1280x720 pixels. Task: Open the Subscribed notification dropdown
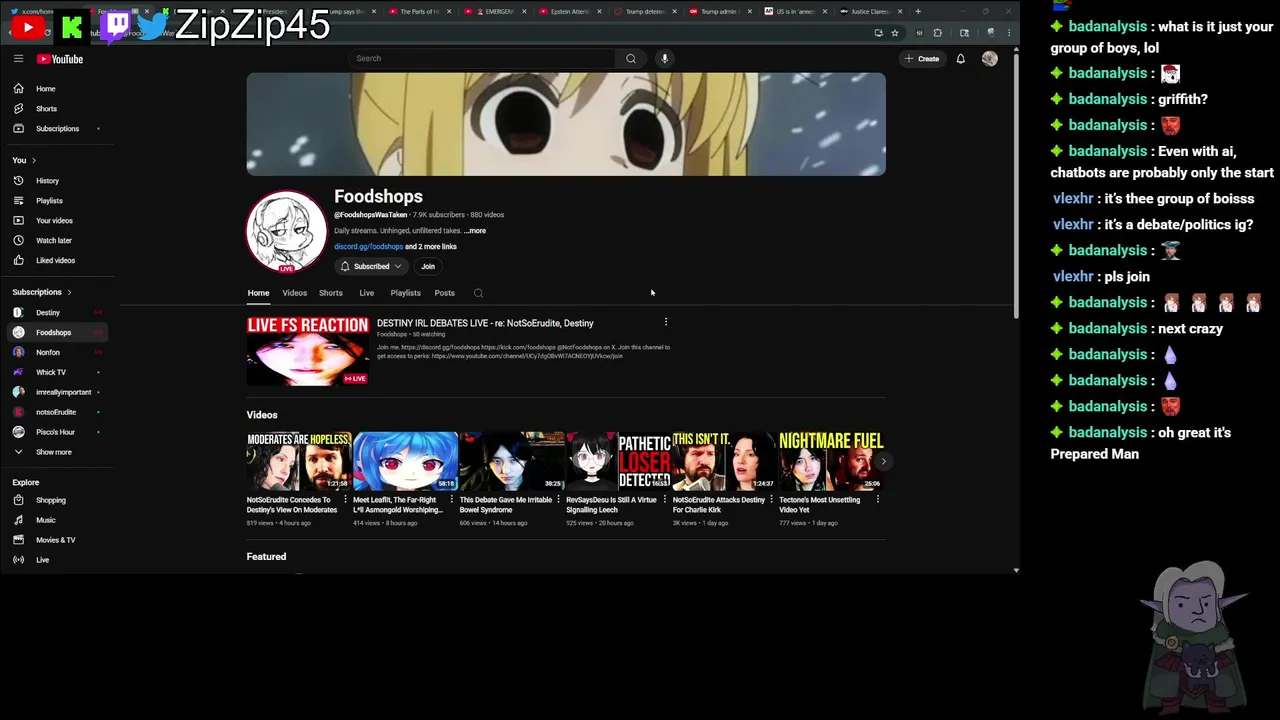(x=371, y=267)
